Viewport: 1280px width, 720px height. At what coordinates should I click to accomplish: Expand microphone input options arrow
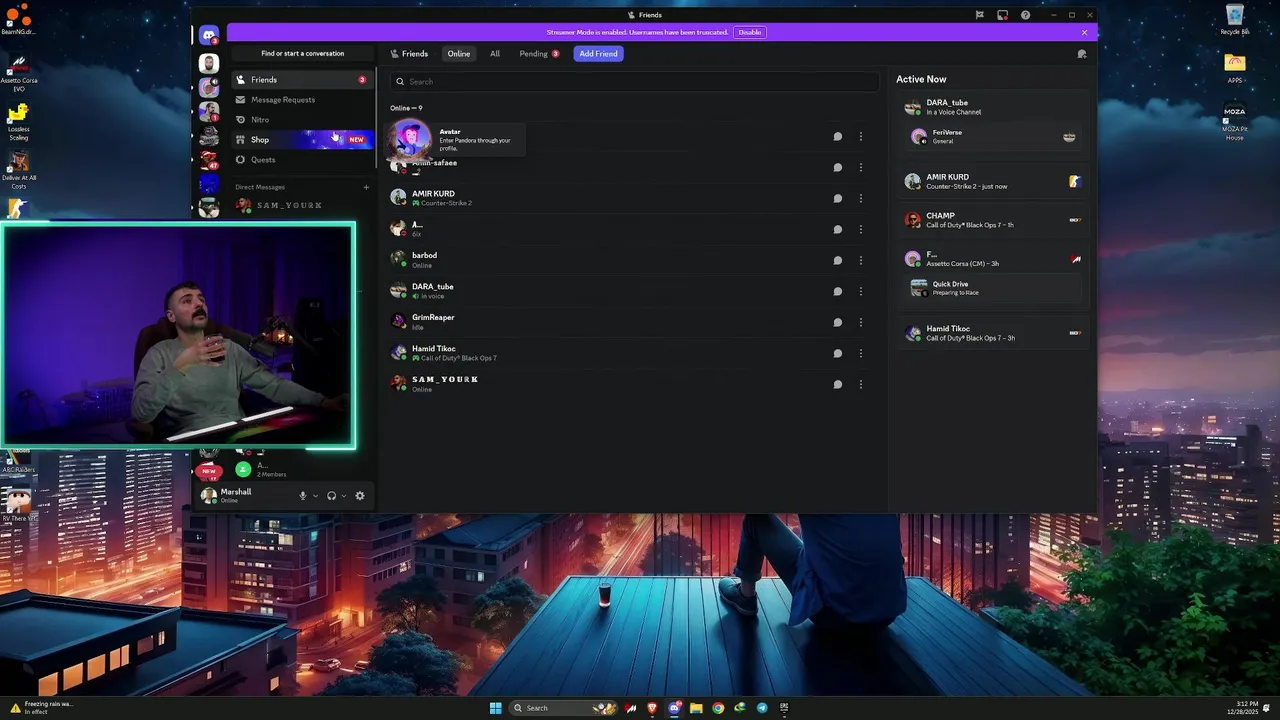click(315, 496)
